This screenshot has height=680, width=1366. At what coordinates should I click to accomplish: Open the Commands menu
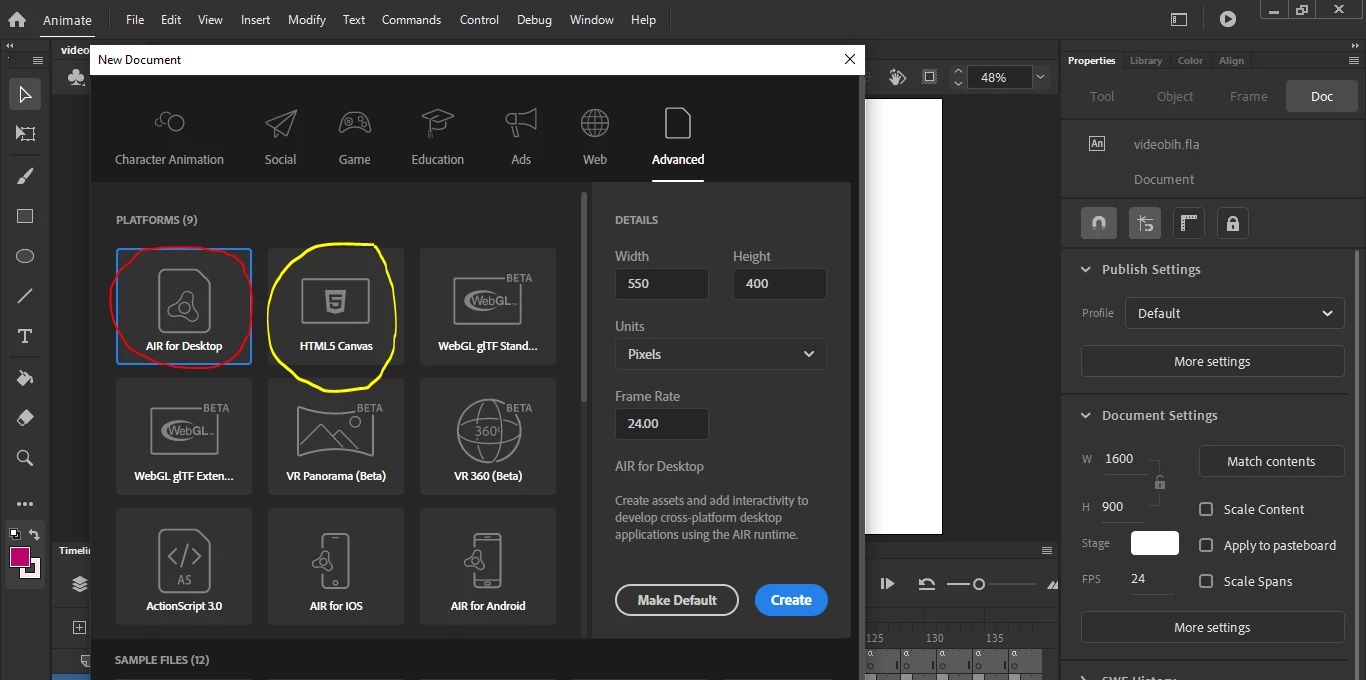point(411,19)
